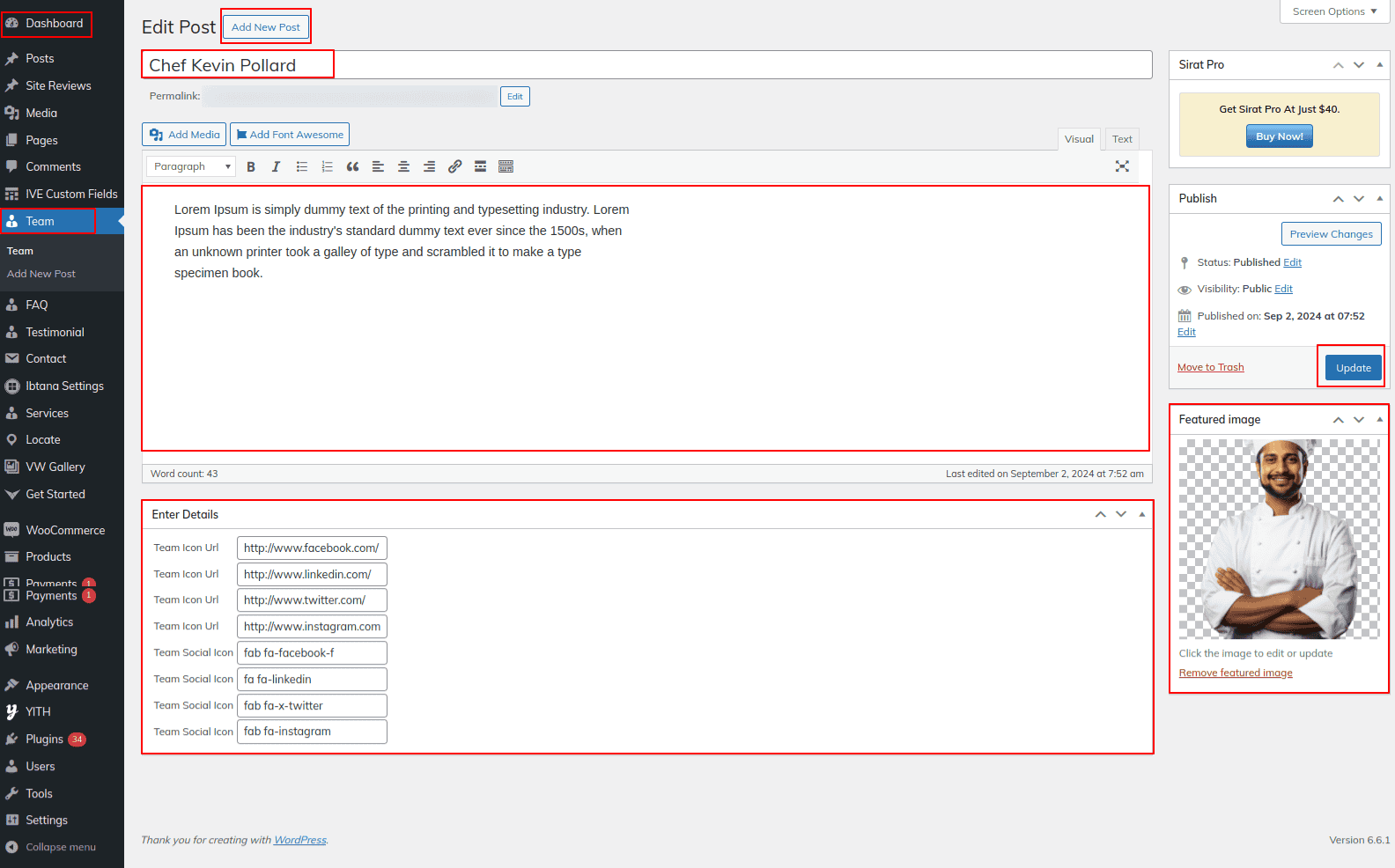The height and width of the screenshot is (868, 1395).
Task: Apply italic formatting in editor toolbar
Action: click(276, 166)
